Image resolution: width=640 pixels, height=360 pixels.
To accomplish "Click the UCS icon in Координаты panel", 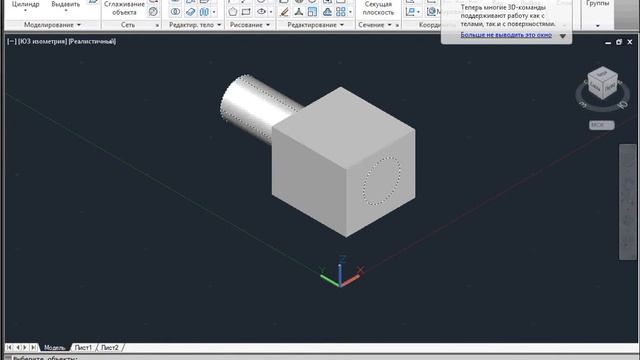I will point(410,12).
